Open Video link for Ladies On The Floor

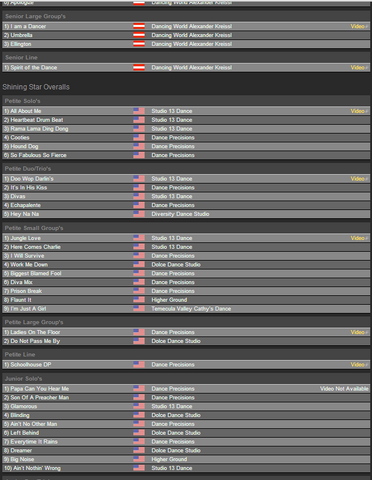click(x=359, y=332)
